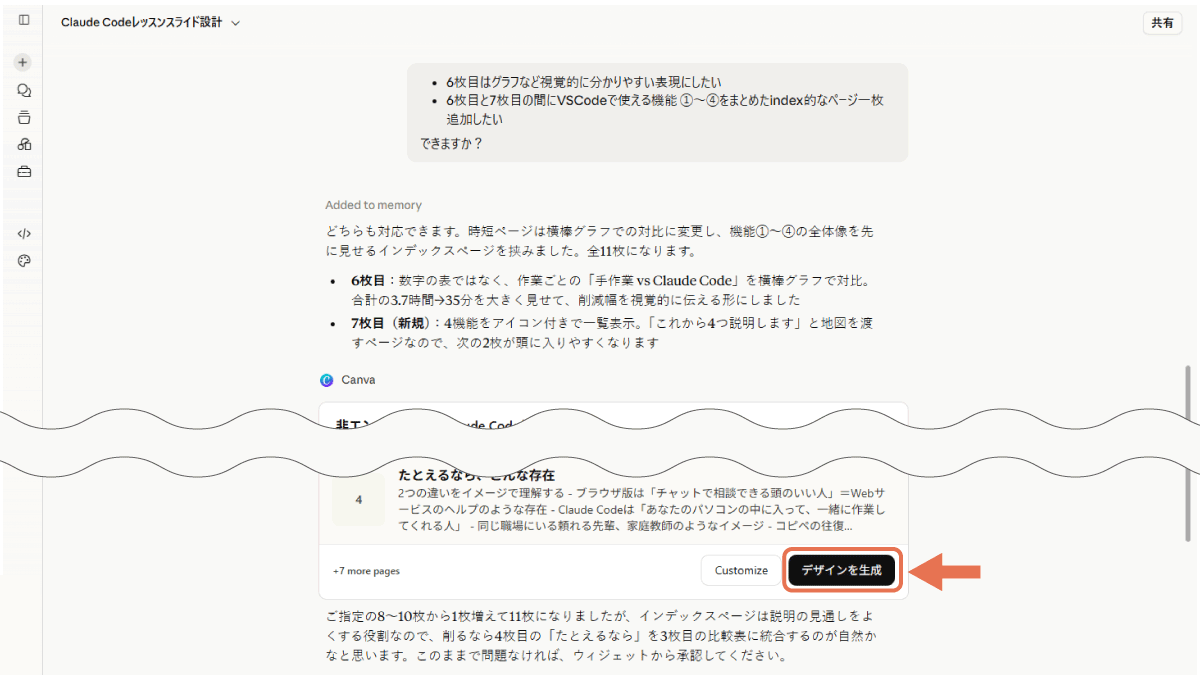The height and width of the screenshot is (675, 1200).
Task: Click the できますか？ line in user message
Action: pyautogui.click(x=452, y=143)
